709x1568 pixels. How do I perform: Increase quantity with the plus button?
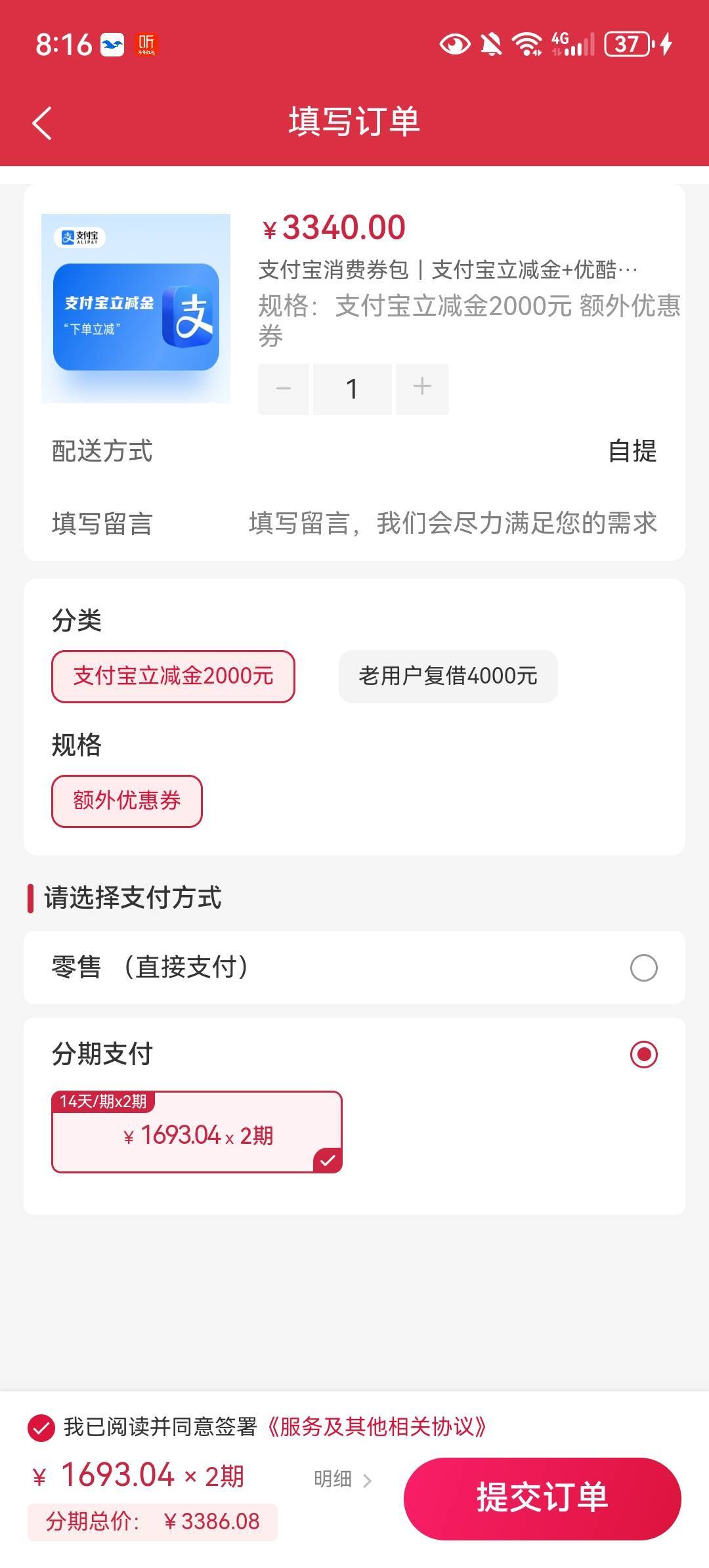[422, 388]
